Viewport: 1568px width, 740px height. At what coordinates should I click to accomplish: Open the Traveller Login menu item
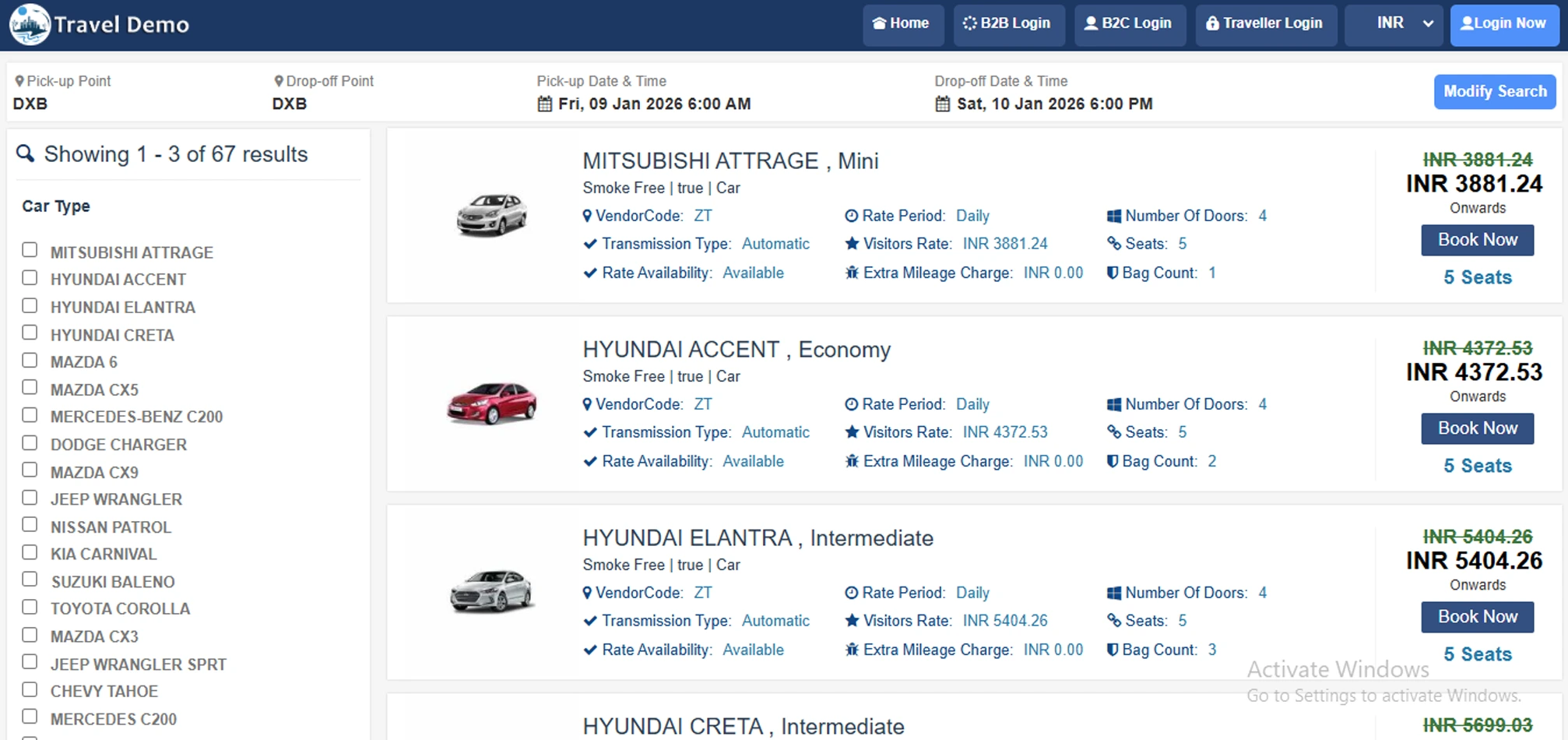click(1265, 24)
